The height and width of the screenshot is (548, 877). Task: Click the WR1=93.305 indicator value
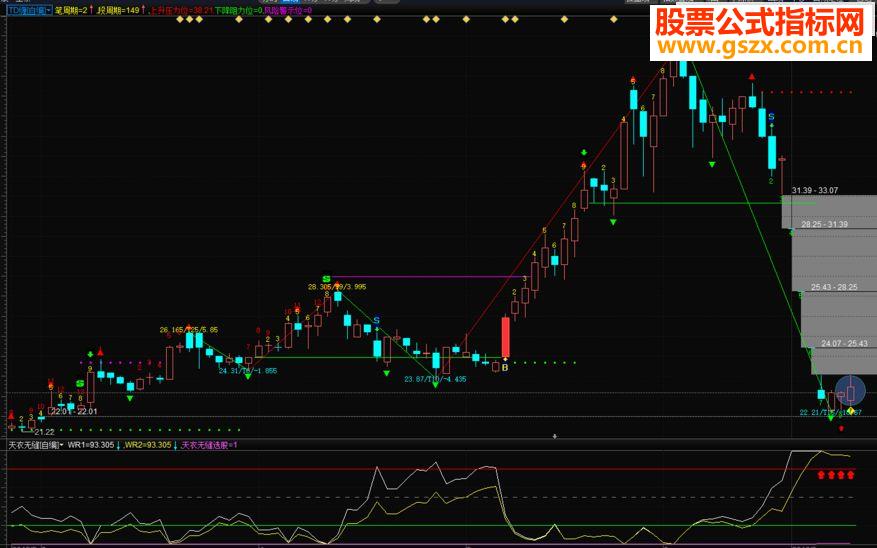coord(91,445)
